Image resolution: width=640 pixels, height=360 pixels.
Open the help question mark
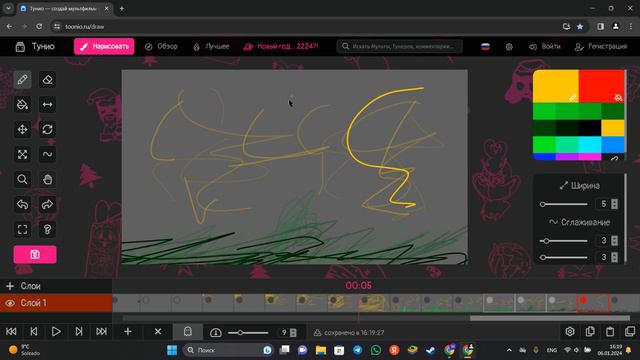click(47, 229)
